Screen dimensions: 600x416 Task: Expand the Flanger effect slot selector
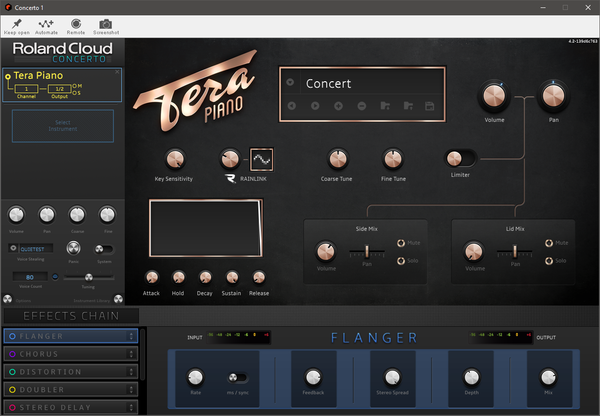click(131, 336)
